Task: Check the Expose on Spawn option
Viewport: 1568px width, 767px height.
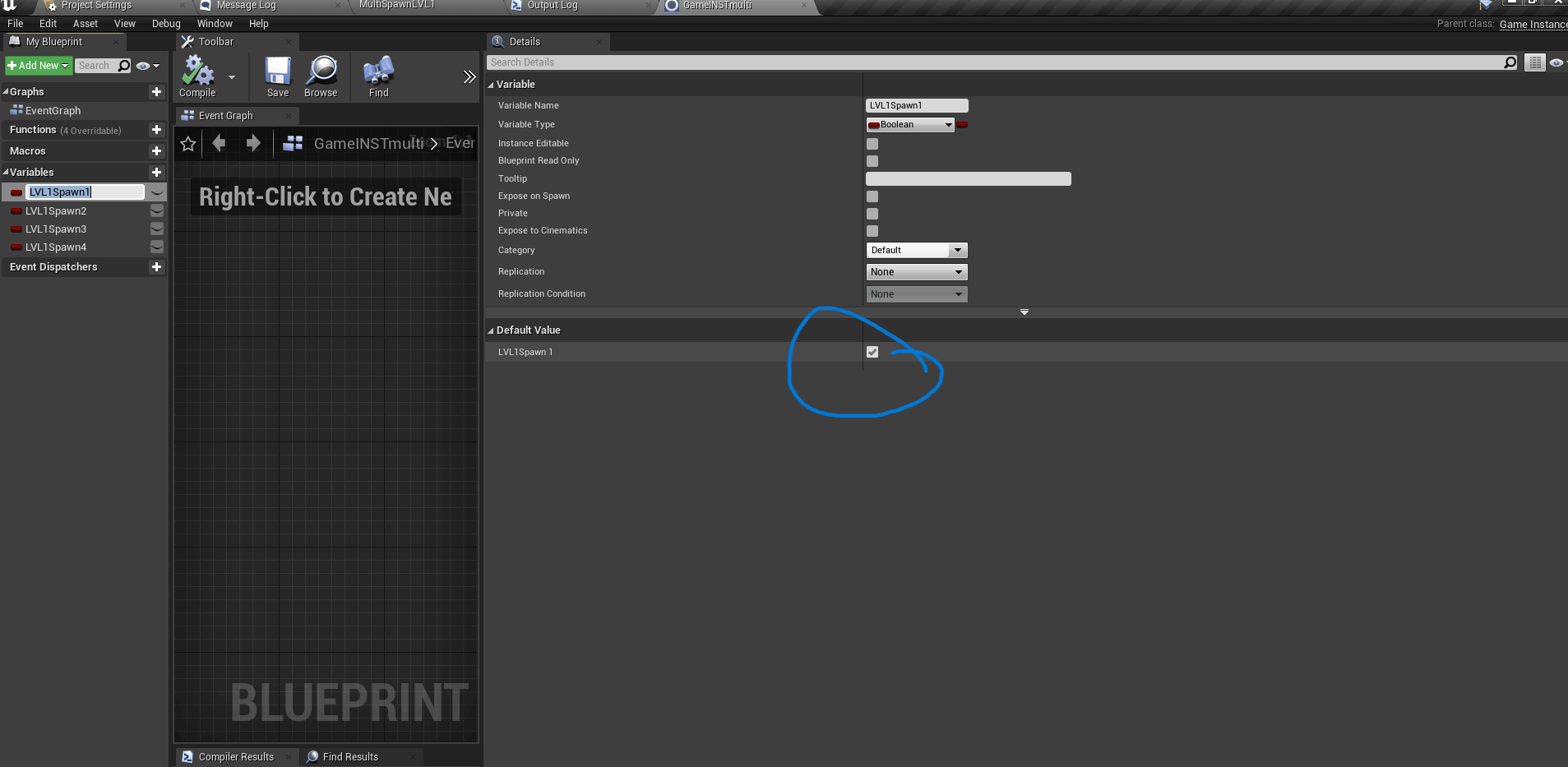Action: pyautogui.click(x=872, y=196)
